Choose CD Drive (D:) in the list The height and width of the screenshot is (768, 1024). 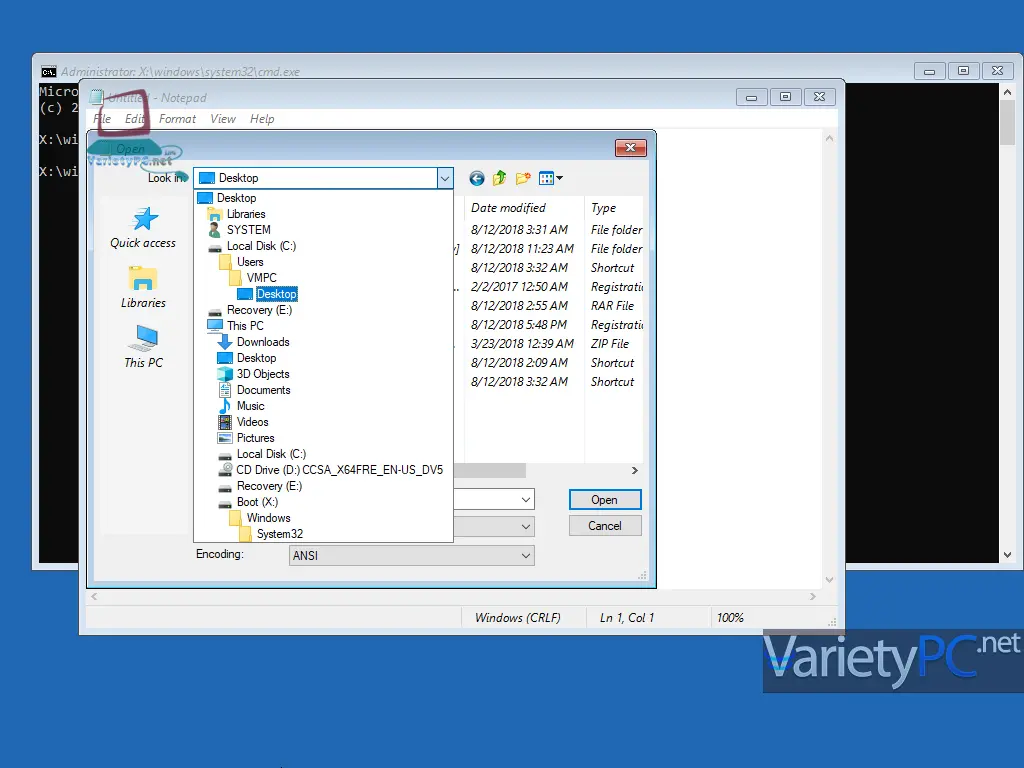[x=330, y=470]
